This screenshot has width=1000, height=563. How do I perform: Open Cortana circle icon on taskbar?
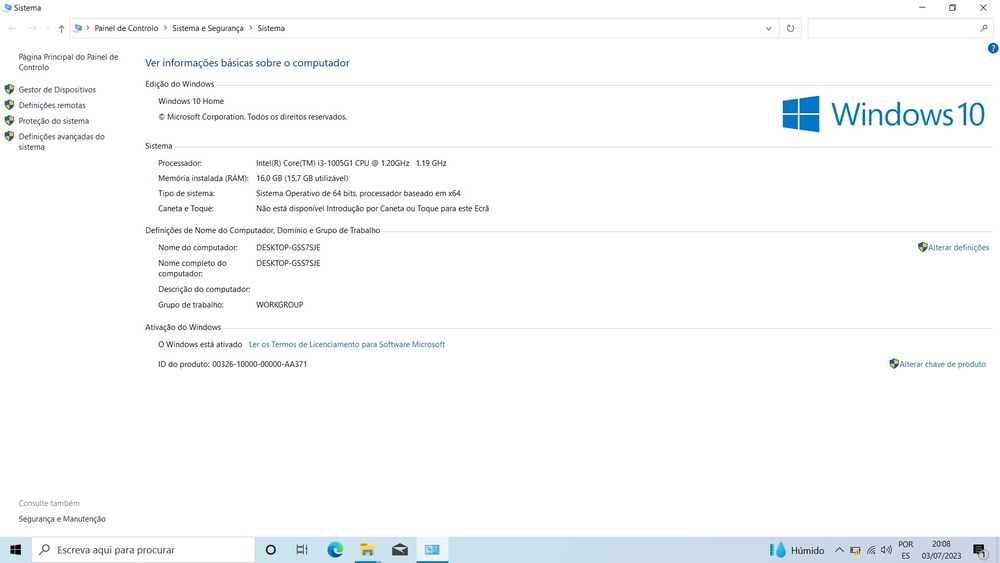tap(270, 550)
